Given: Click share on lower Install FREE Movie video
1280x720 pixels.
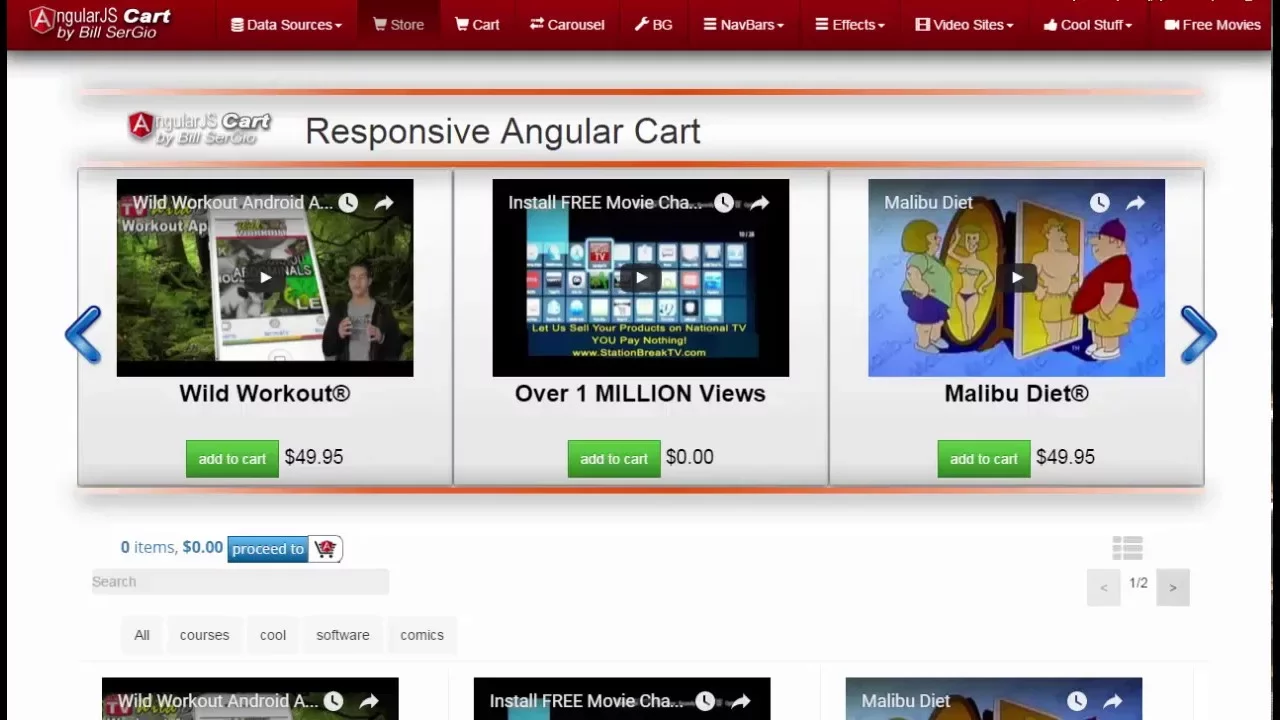Looking at the screenshot, I should coord(741,702).
